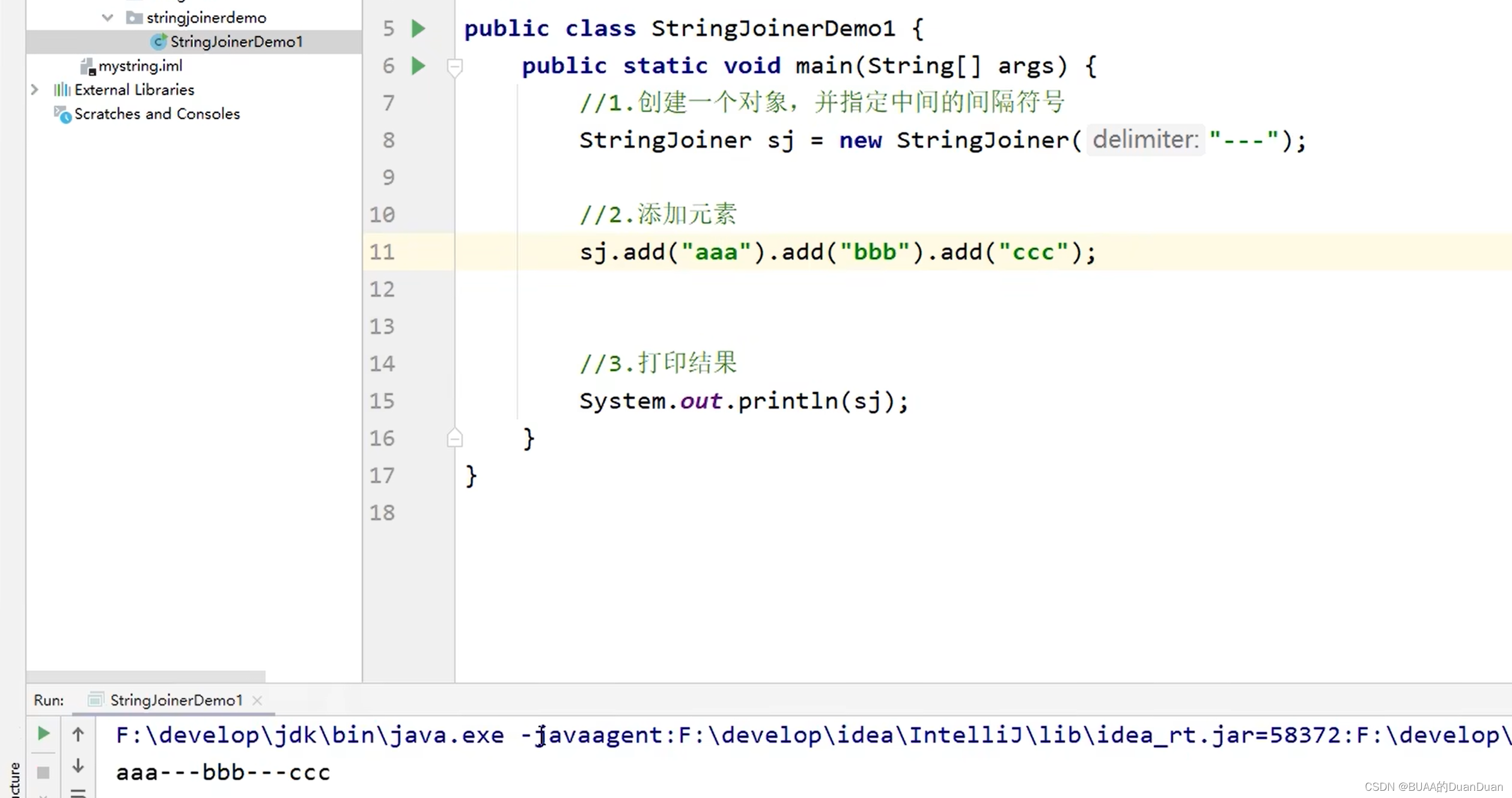
Task: Click the down arrow icon in Run toolbar
Action: point(78,765)
